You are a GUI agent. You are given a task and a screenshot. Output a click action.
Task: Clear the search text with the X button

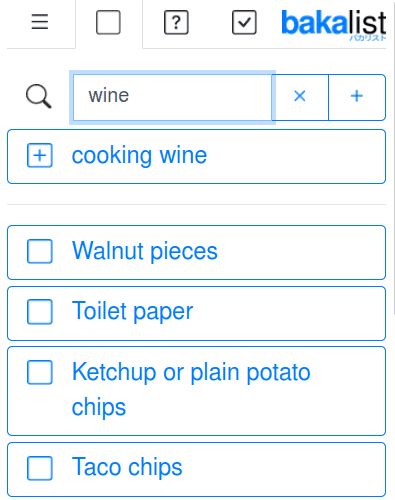pyautogui.click(x=300, y=97)
